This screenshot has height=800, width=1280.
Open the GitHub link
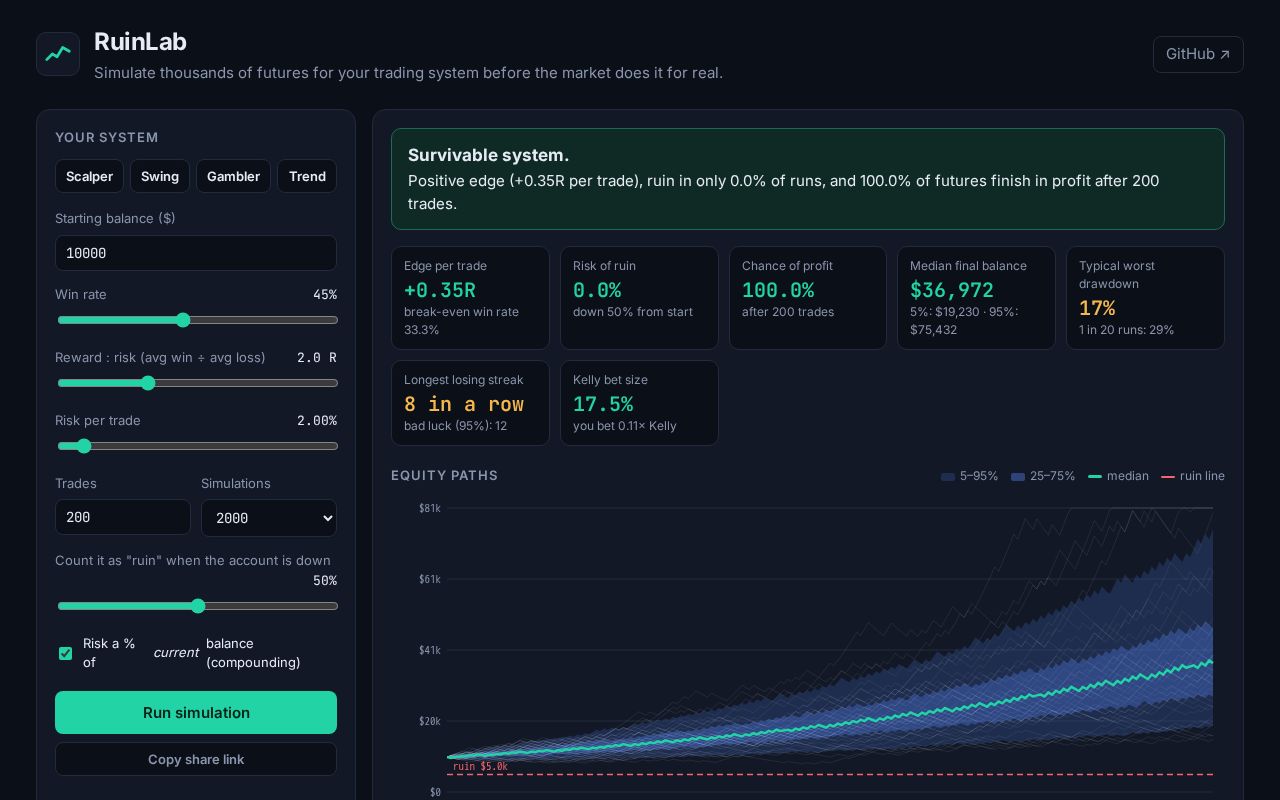(1198, 54)
